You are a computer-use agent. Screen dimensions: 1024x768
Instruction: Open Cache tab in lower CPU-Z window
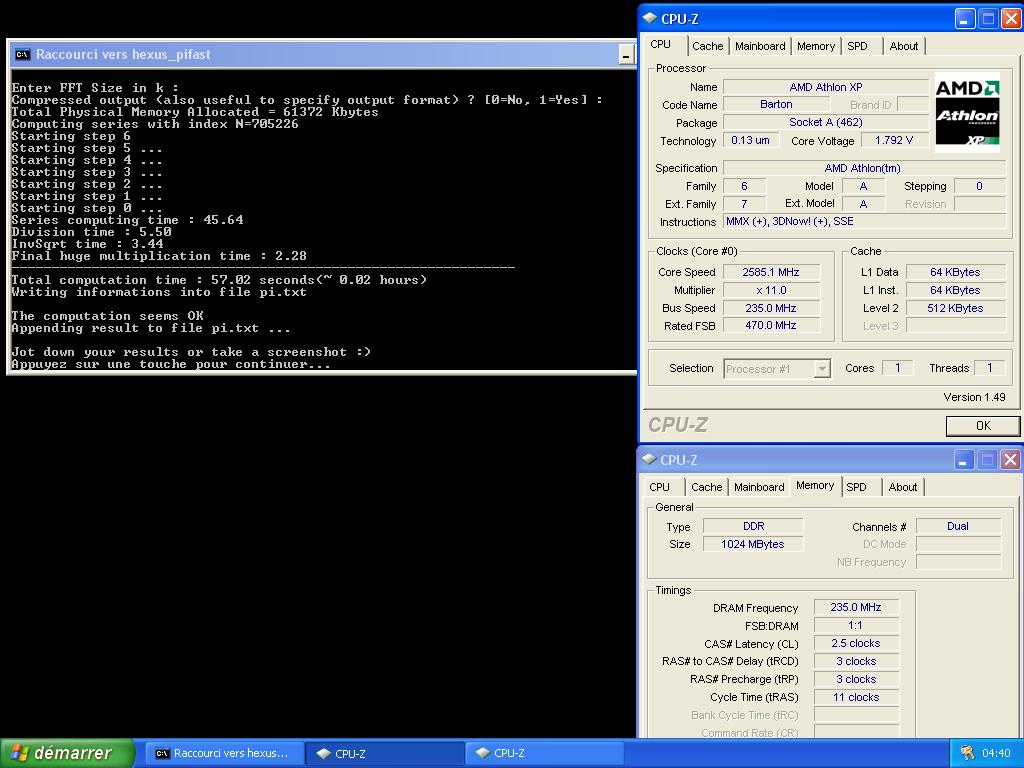coord(707,487)
